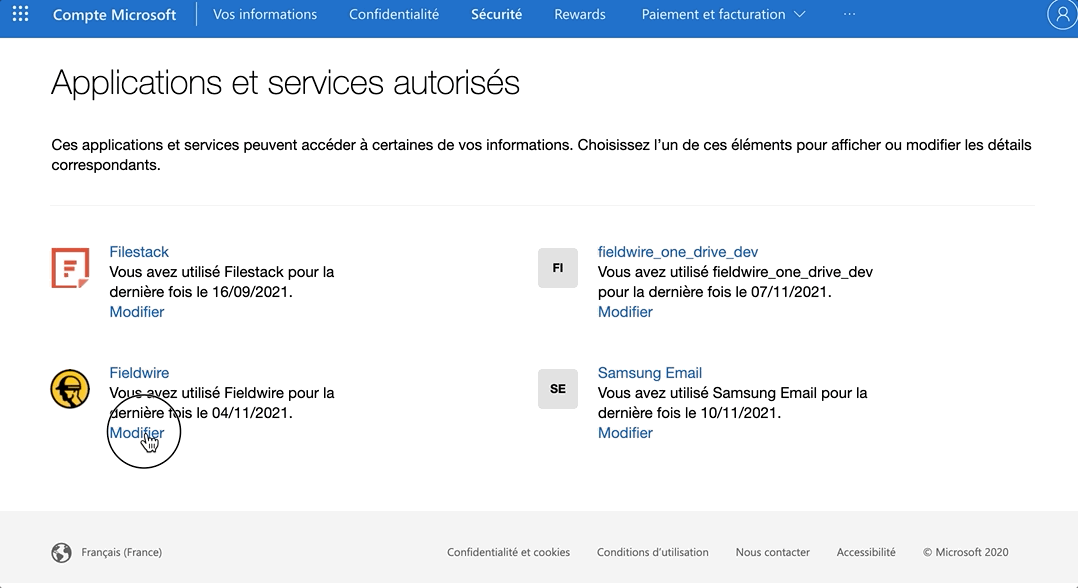Click the Filestack app icon
This screenshot has height=588, width=1078.
(x=70, y=268)
